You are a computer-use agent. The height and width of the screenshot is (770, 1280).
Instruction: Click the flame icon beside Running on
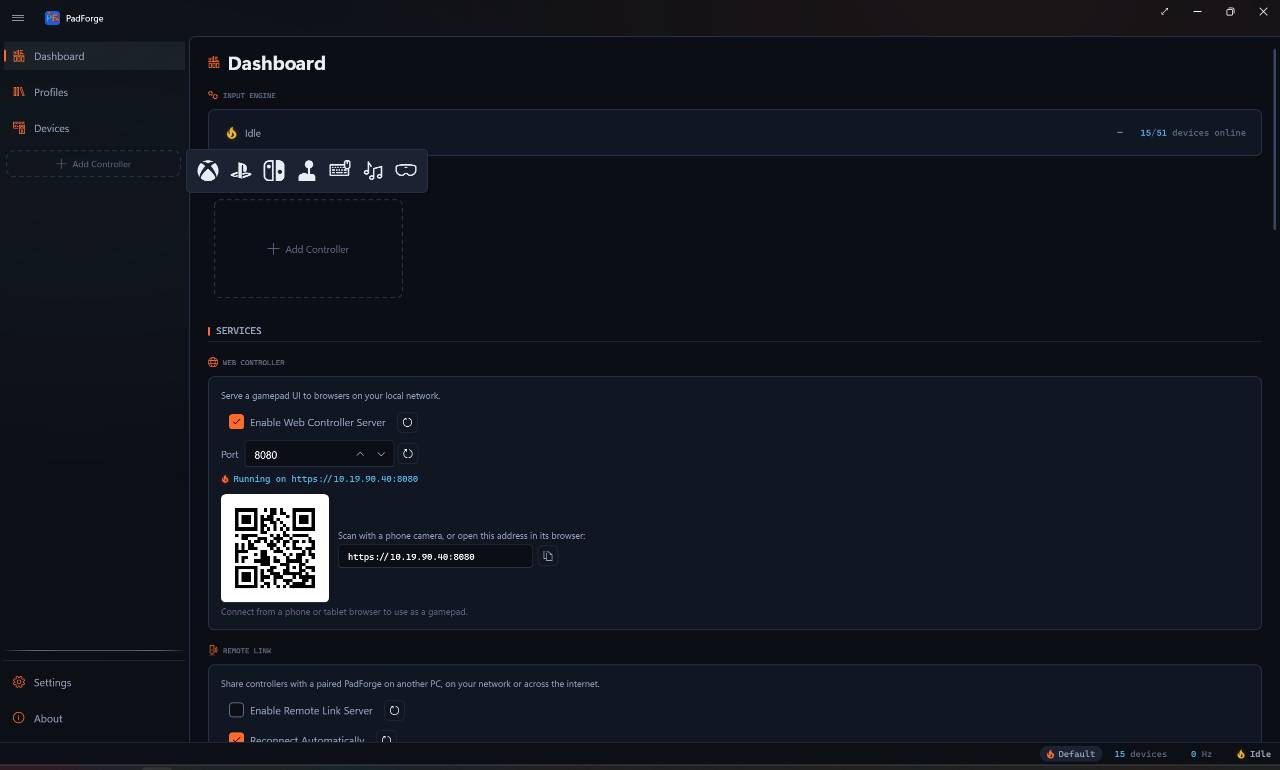225,479
